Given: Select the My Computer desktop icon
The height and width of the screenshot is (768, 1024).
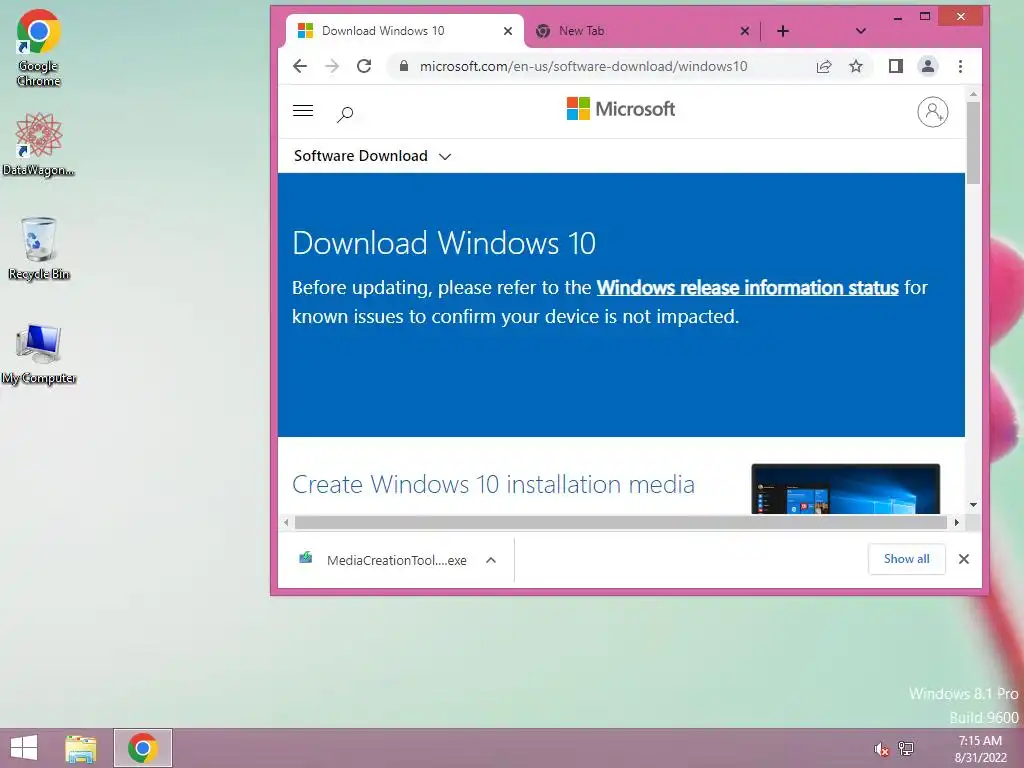Looking at the screenshot, I should point(39,353).
